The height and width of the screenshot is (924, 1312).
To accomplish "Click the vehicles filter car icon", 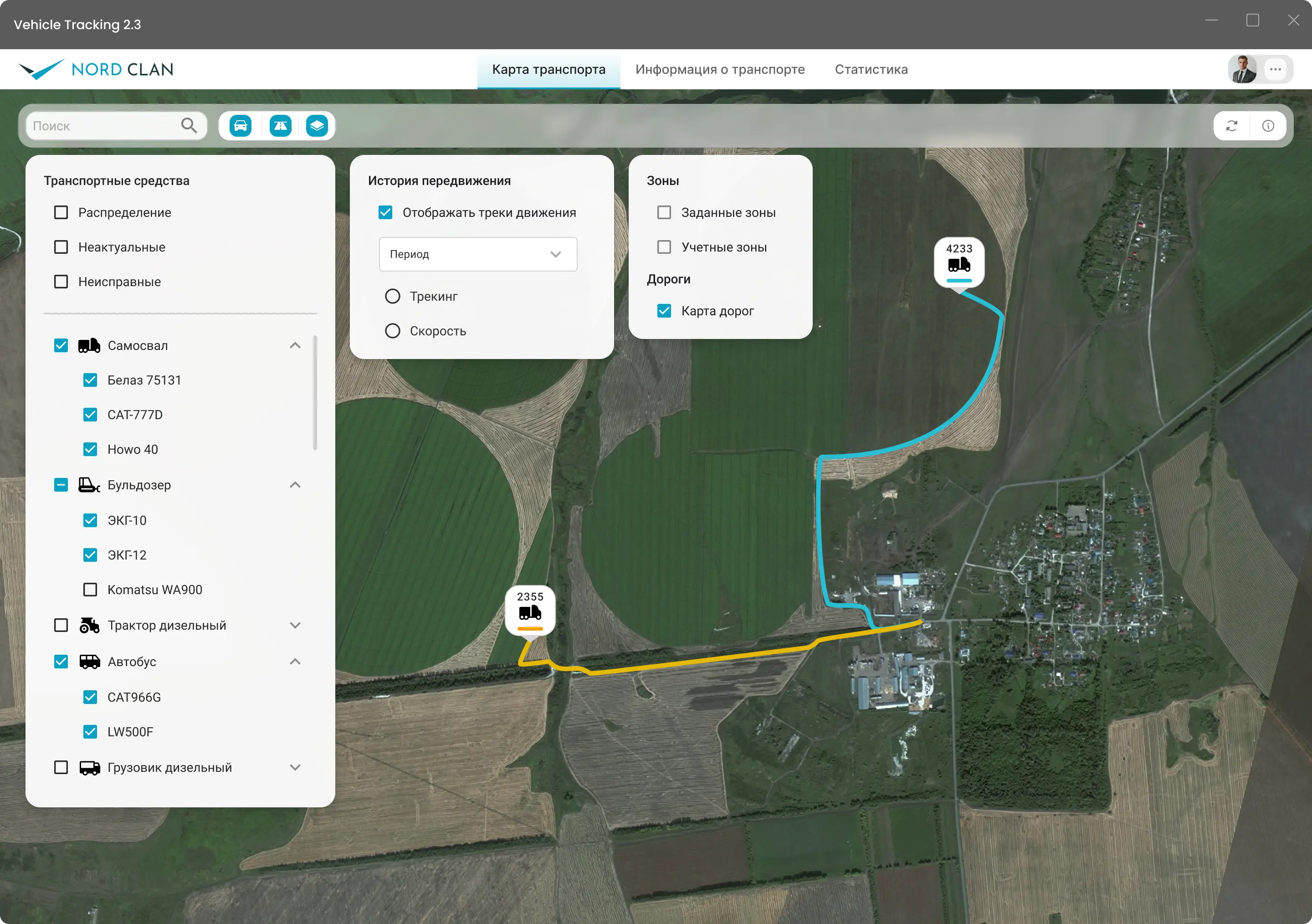I will click(x=241, y=126).
